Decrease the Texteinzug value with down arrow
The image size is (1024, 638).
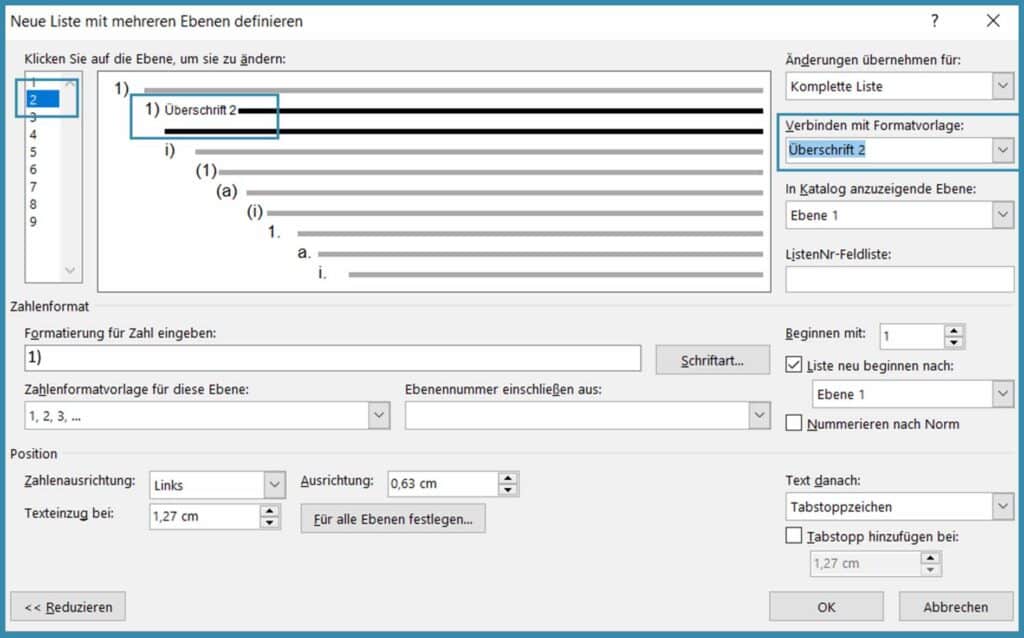[269, 522]
